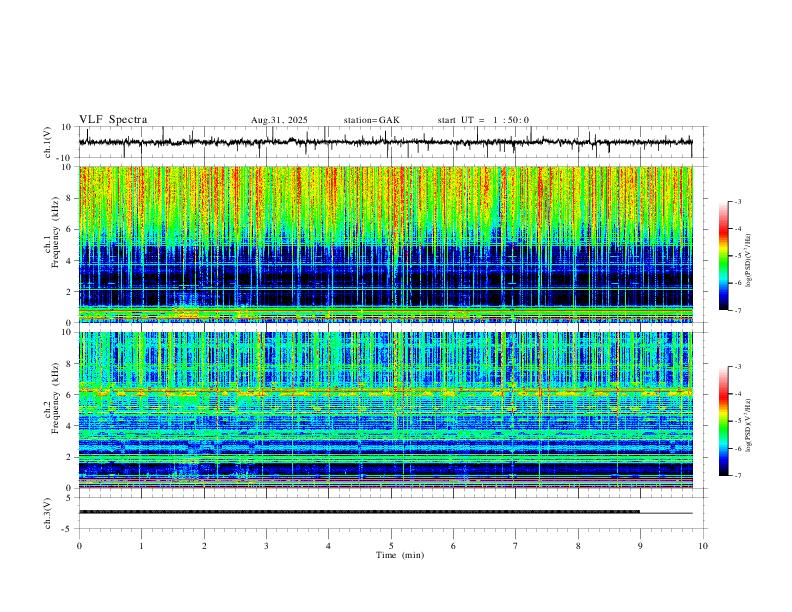Click the 'ch.3(V)' axis label
The width and height of the screenshot is (792, 612).
tap(48, 513)
